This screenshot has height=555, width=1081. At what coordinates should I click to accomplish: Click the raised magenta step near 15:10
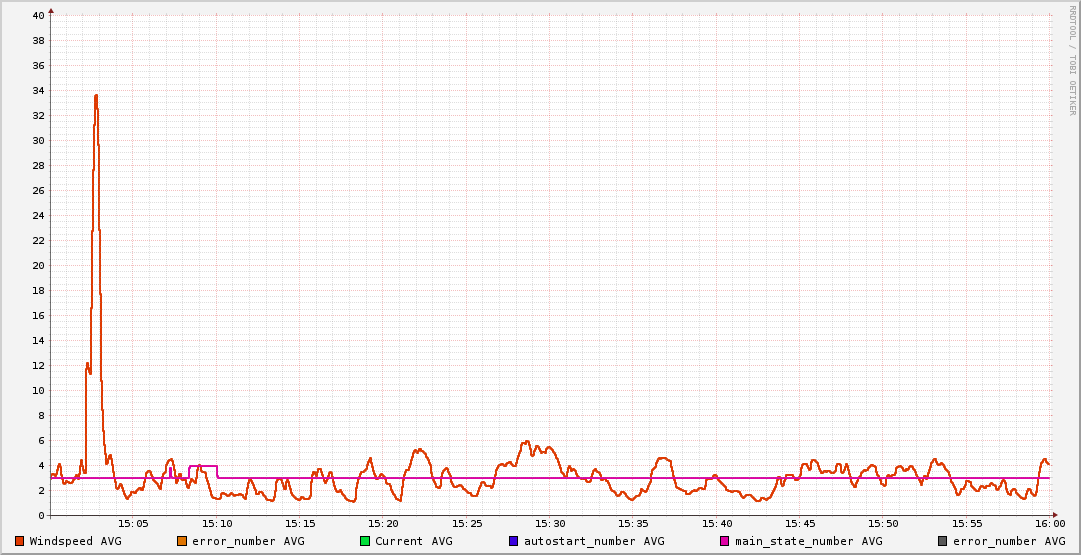coord(203,466)
